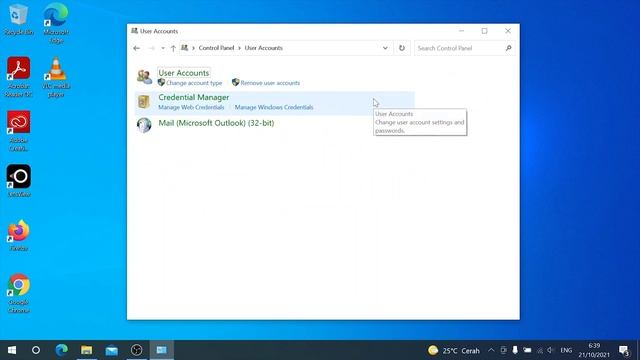The image size is (640, 360).
Task: Close the User Accounts window
Action: 508,31
